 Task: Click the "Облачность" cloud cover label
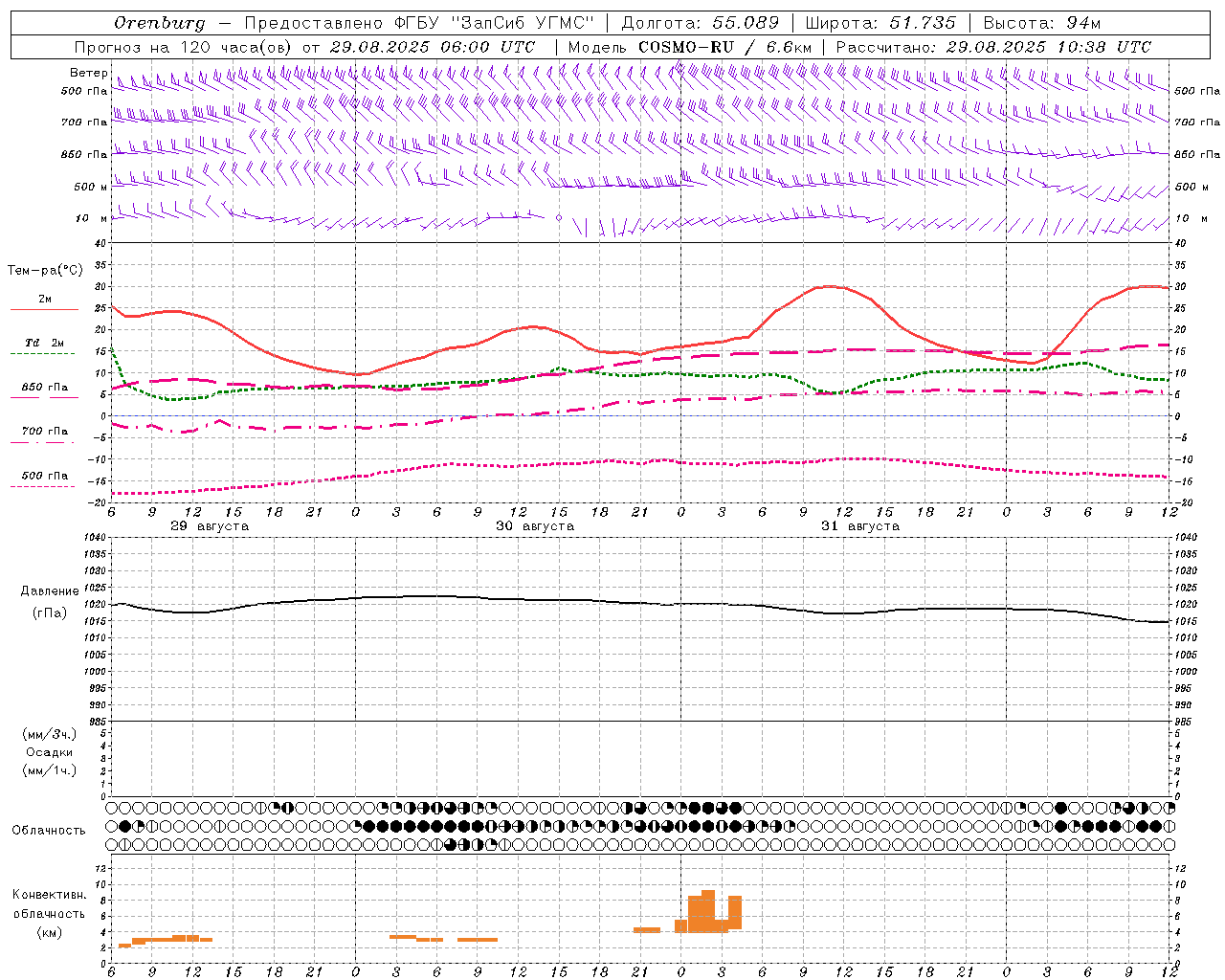pyautogui.click(x=49, y=831)
